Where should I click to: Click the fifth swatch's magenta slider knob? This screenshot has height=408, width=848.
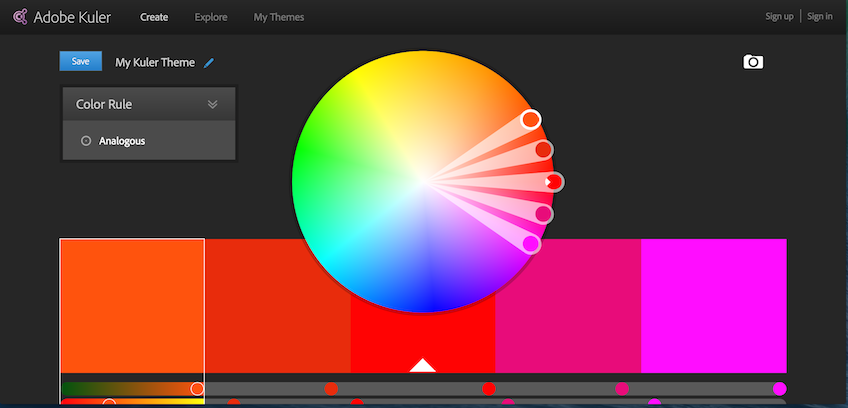coord(779,389)
